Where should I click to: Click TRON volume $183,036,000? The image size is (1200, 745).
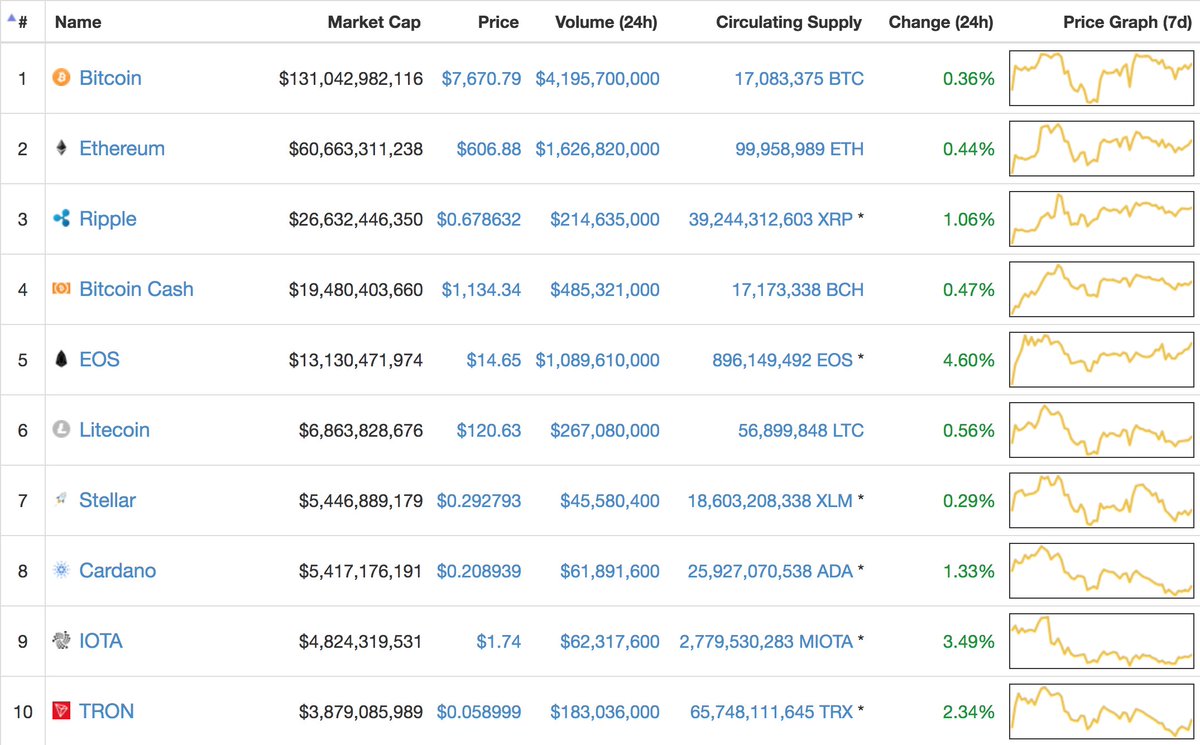pyautogui.click(x=605, y=712)
